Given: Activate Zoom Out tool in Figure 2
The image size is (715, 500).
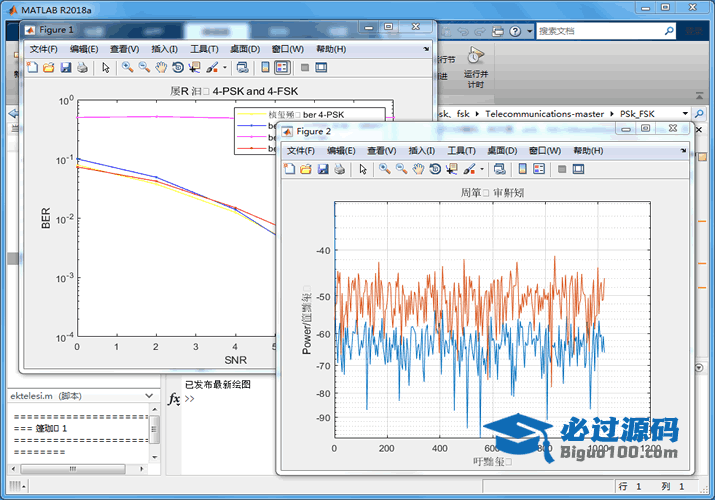Looking at the screenshot, I should pyautogui.click(x=402, y=169).
